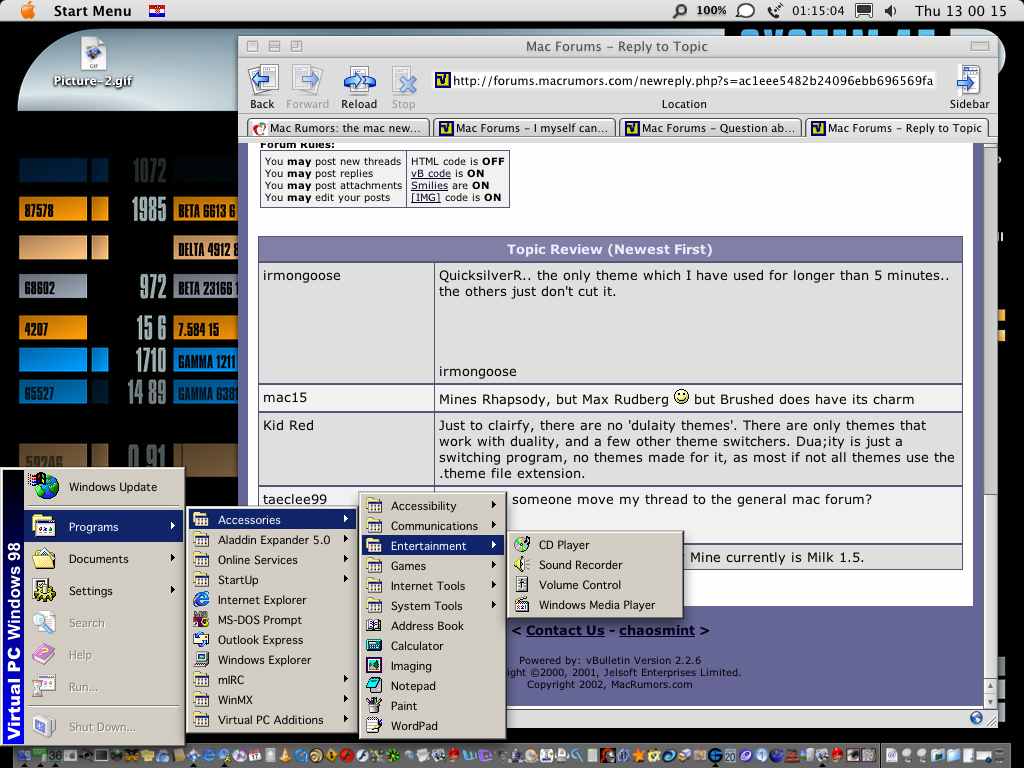The image size is (1024, 768).
Task: Open Windows Update
Action: [x=104, y=487]
